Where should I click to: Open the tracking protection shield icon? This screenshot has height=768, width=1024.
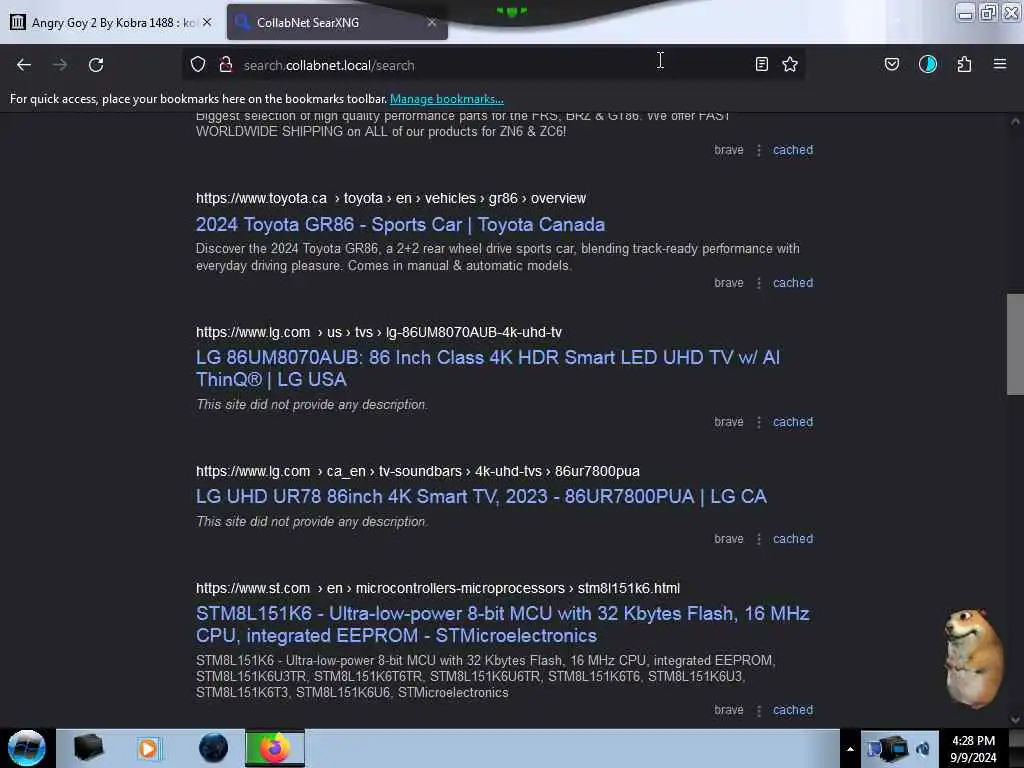198,65
